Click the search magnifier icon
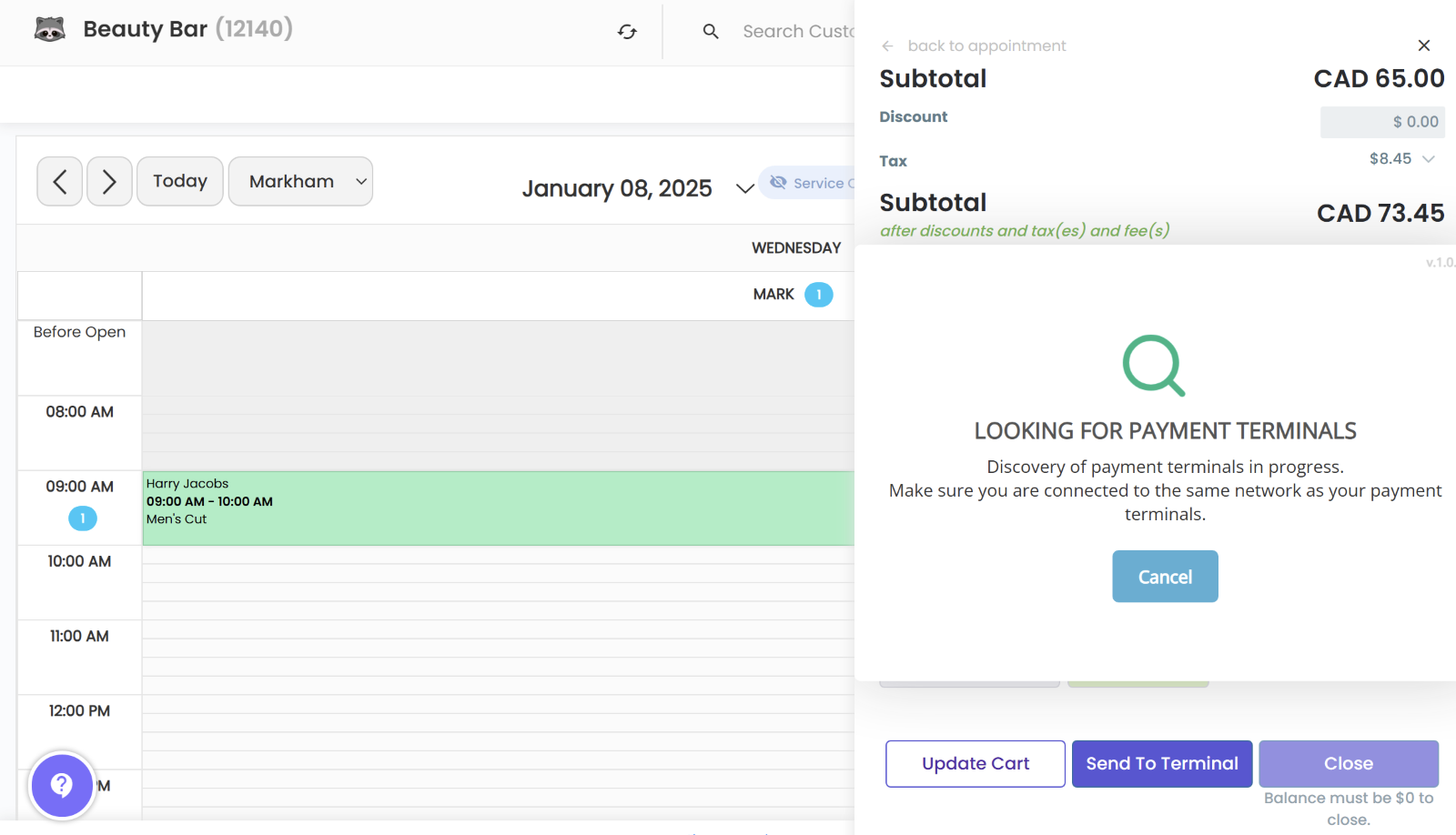 click(x=711, y=32)
